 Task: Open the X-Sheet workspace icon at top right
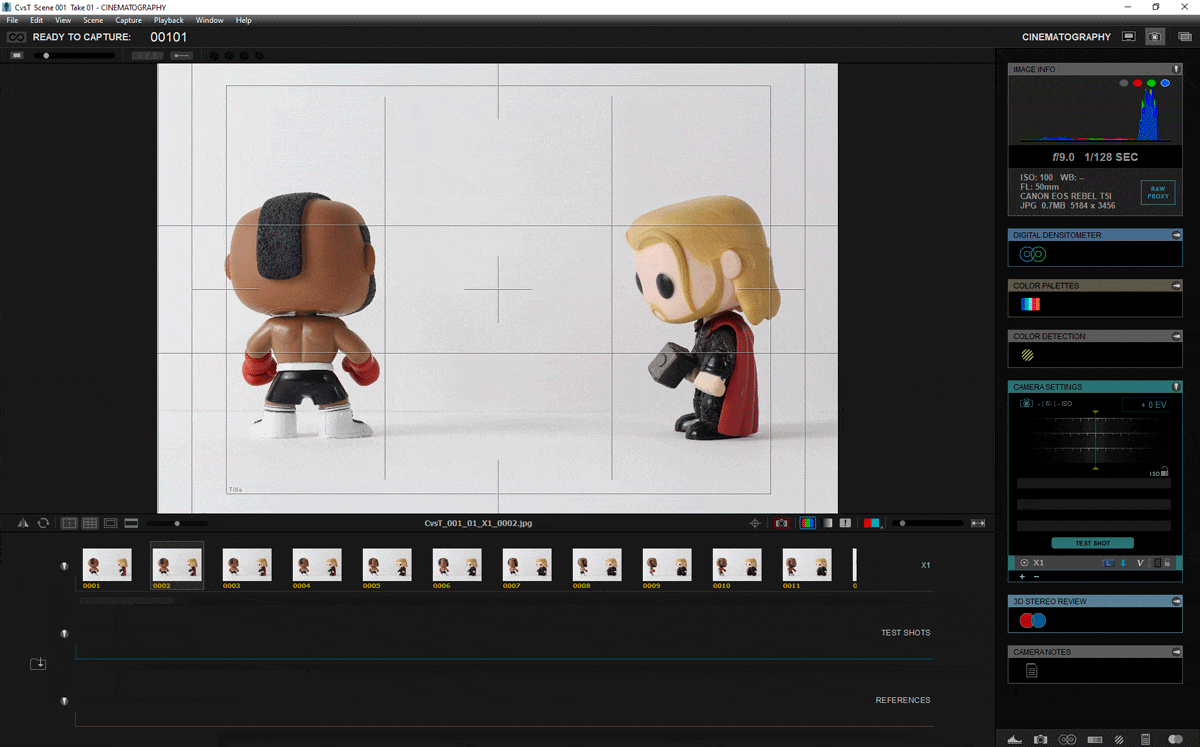click(1186, 36)
